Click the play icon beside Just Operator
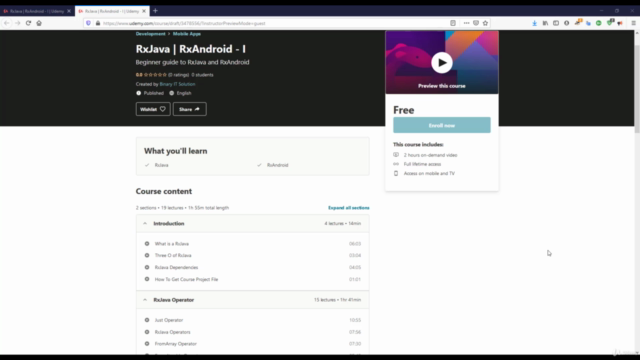640x360 pixels. coord(147,320)
